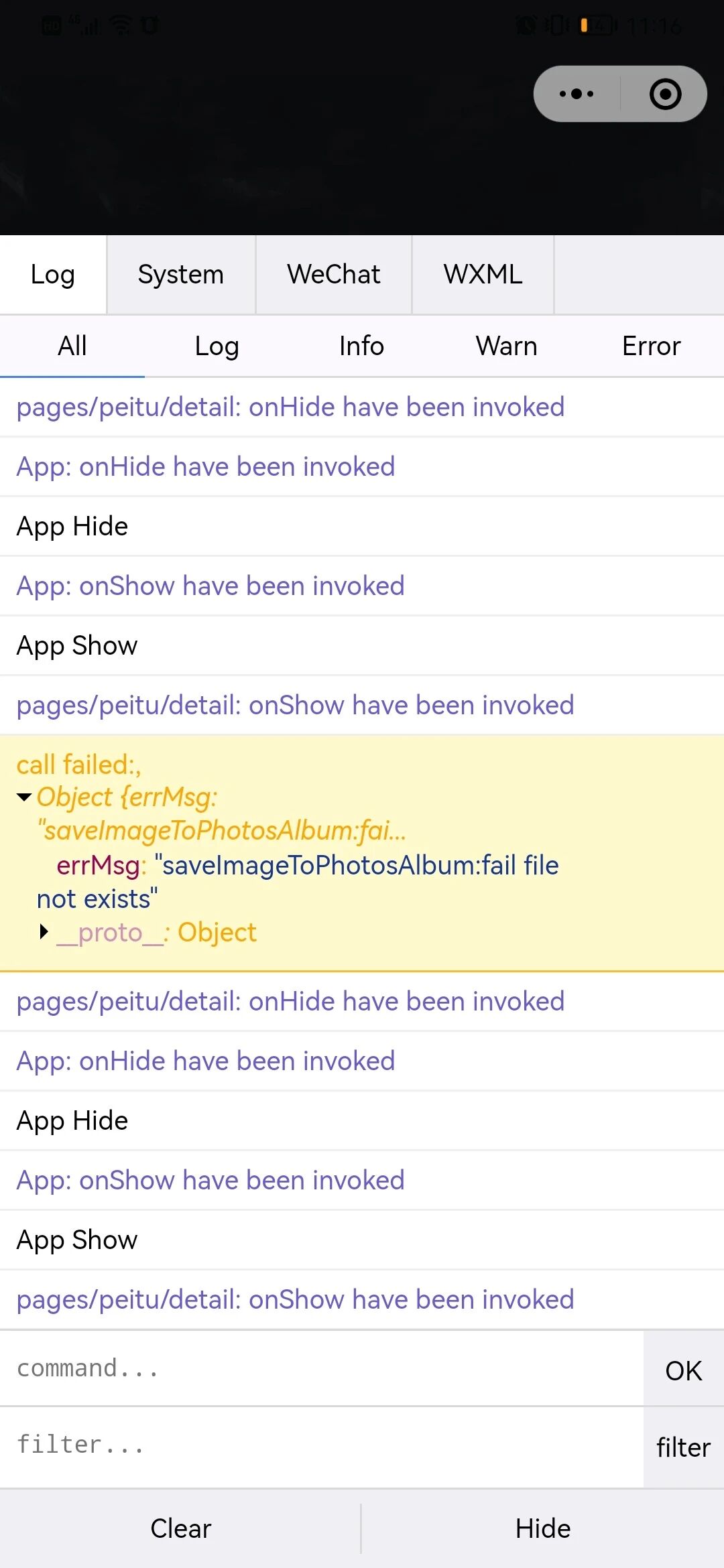Expand the __proto__ Object node
Image resolution: width=724 pixels, height=1568 pixels.
coord(44,931)
